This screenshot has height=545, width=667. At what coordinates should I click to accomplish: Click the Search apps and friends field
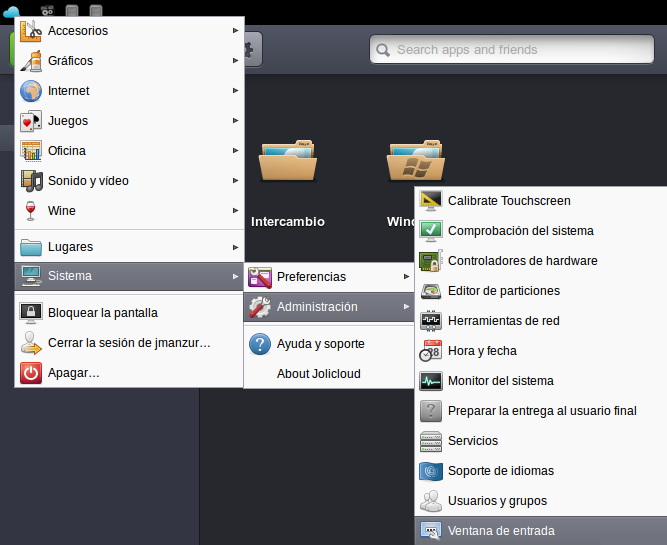(x=512, y=50)
